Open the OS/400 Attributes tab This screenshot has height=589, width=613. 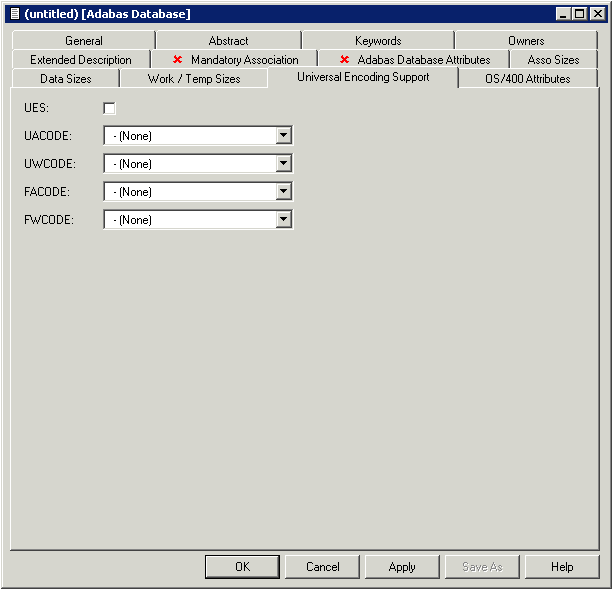click(x=528, y=79)
